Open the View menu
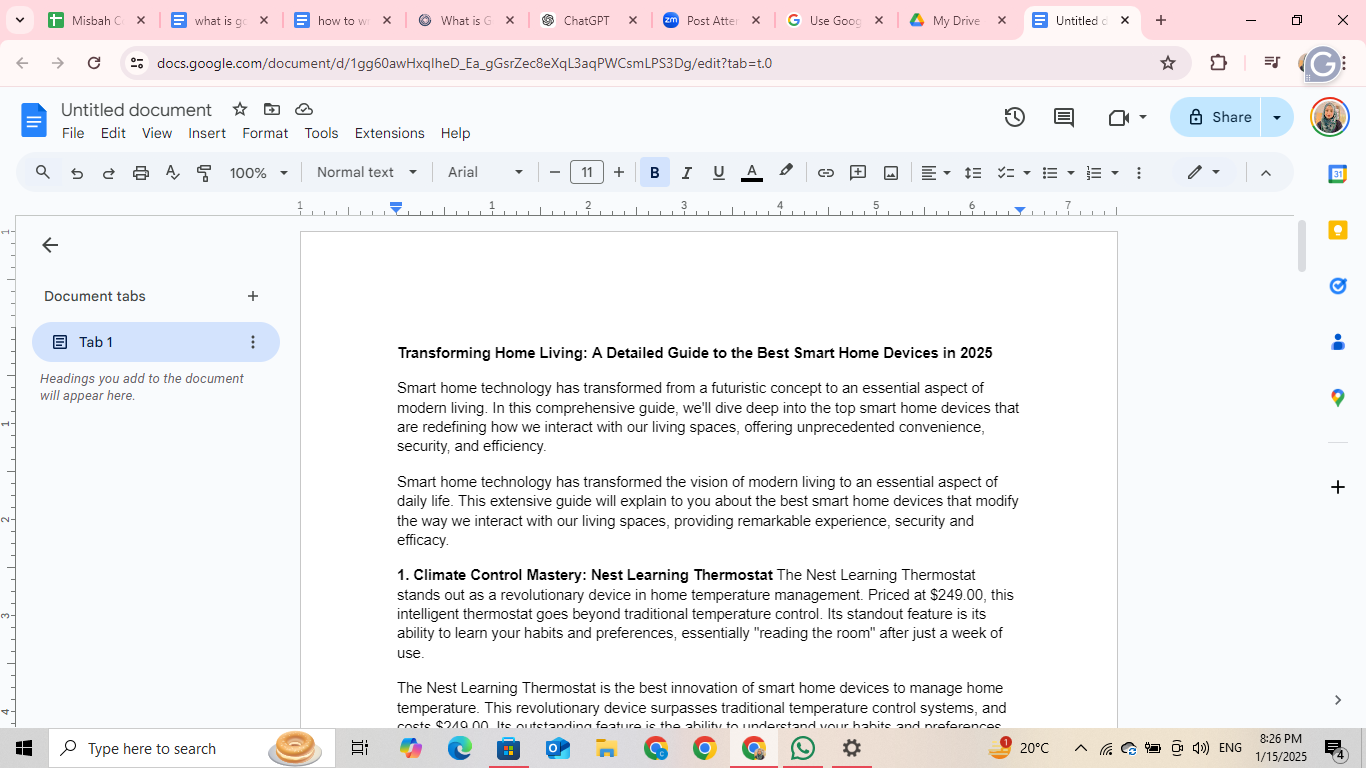 click(x=157, y=133)
